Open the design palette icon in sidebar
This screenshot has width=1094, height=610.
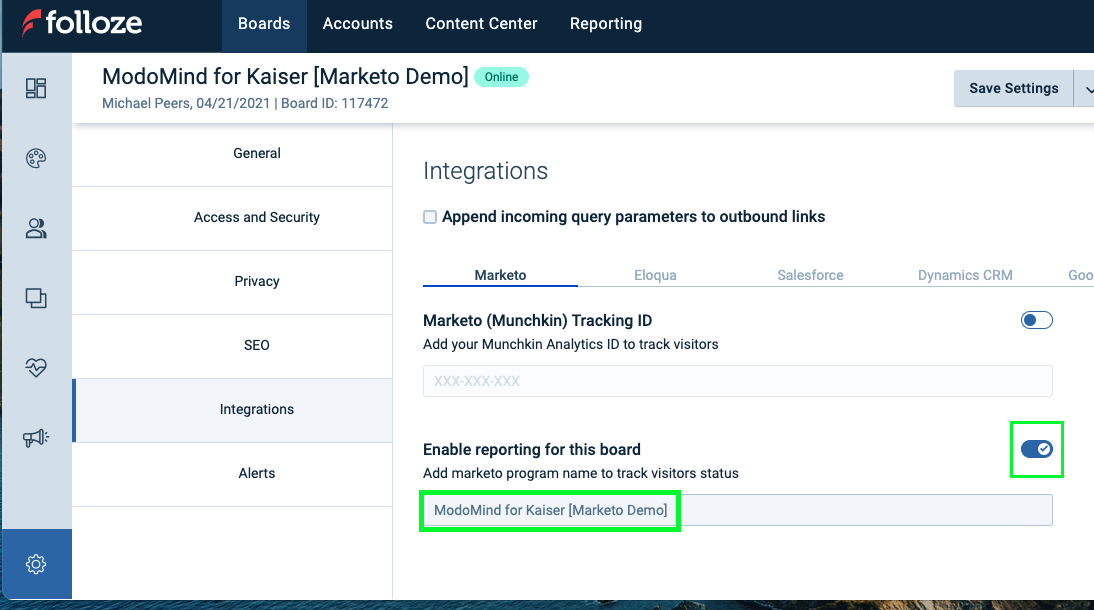(36, 158)
